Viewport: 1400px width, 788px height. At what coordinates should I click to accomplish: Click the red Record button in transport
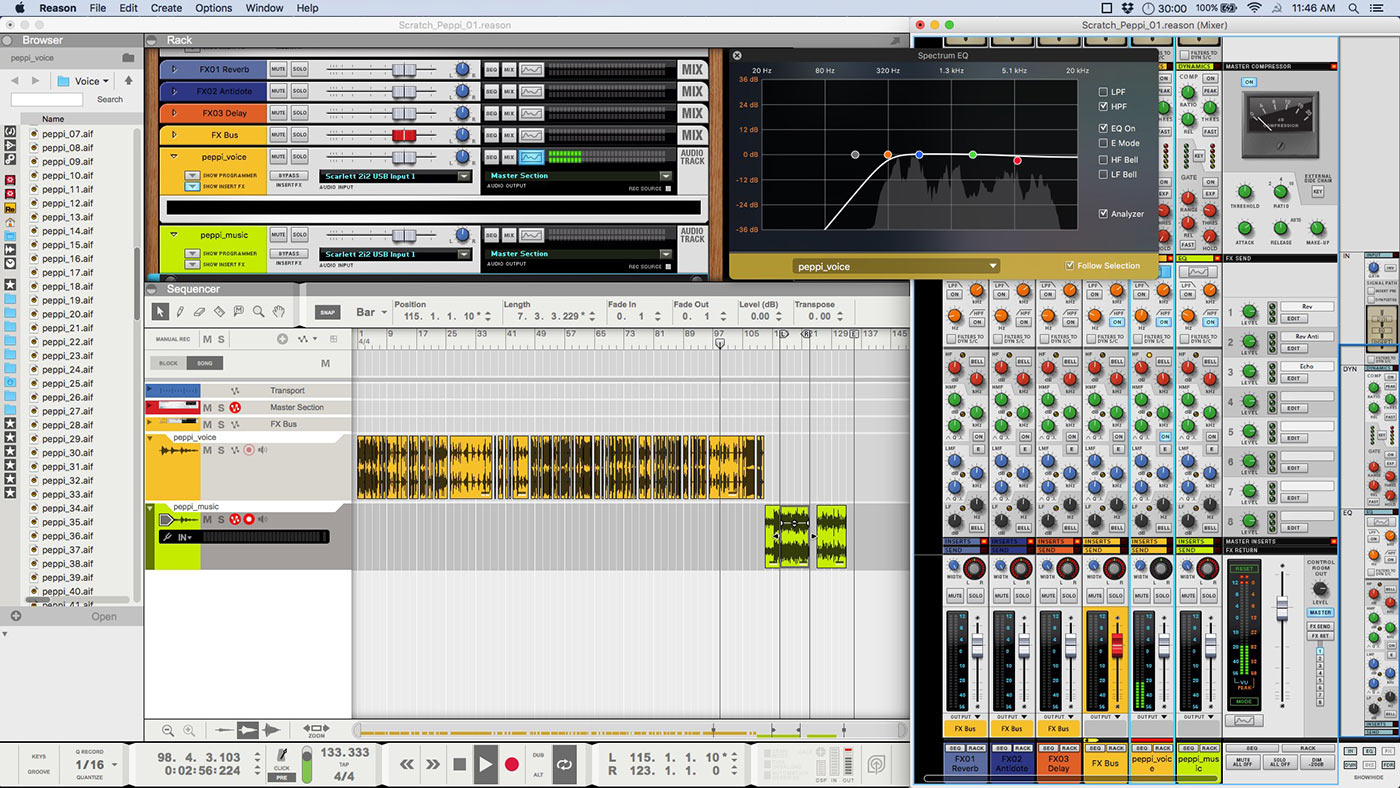(x=512, y=764)
